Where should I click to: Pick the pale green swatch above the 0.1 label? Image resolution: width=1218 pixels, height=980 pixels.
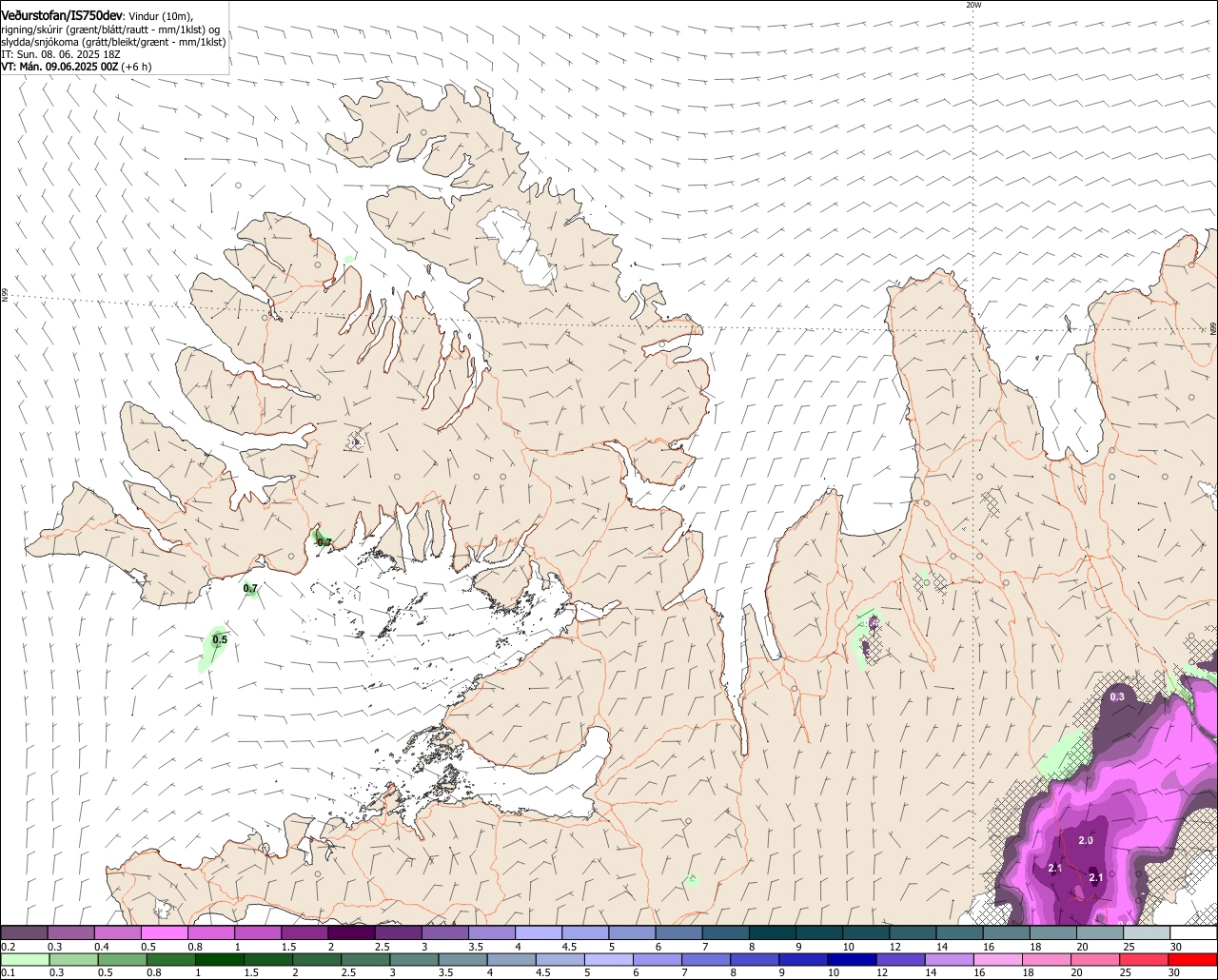coord(24,960)
